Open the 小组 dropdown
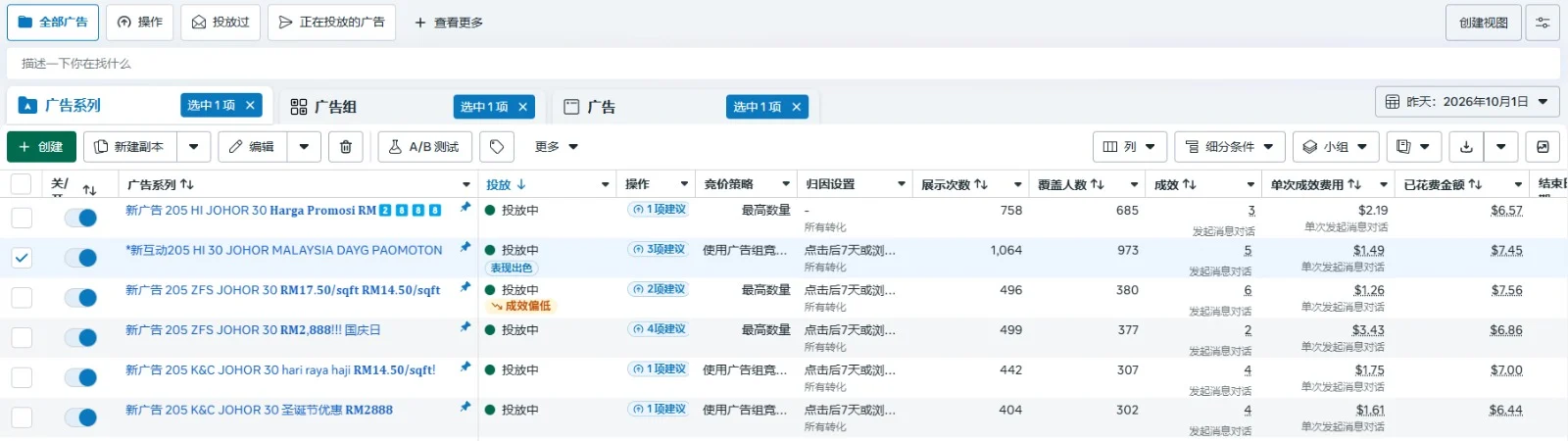The image size is (1568, 441). pyautogui.click(x=1336, y=147)
